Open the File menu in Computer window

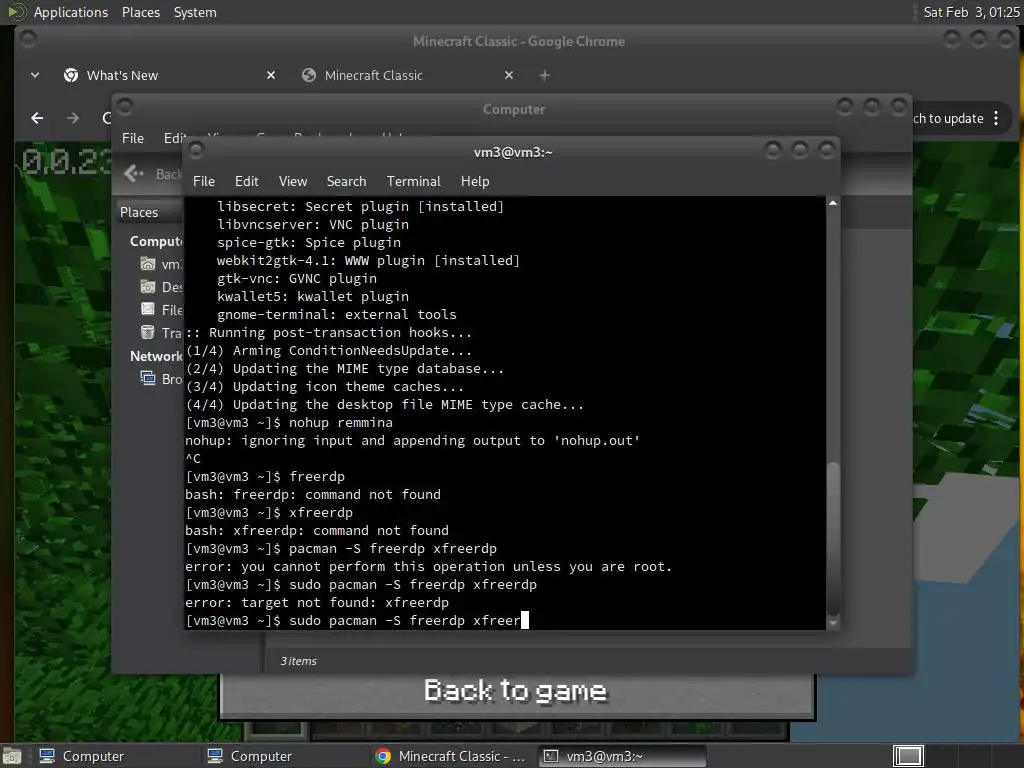pos(133,138)
